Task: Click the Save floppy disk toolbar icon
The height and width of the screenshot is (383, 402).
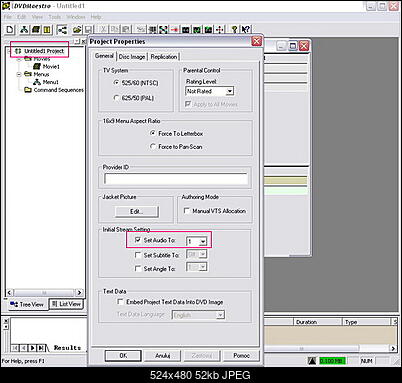Action: 88,30
